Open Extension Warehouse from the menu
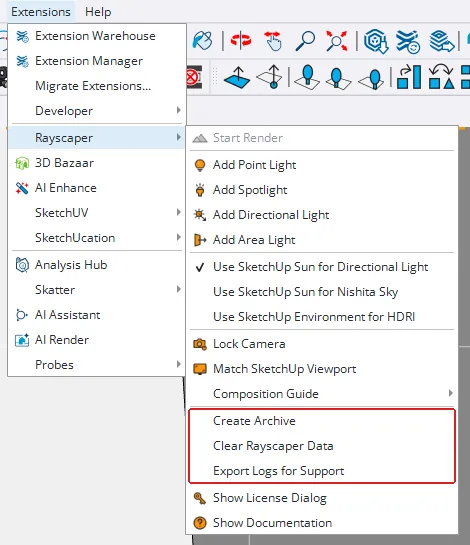This screenshot has width=470, height=545. point(97,36)
